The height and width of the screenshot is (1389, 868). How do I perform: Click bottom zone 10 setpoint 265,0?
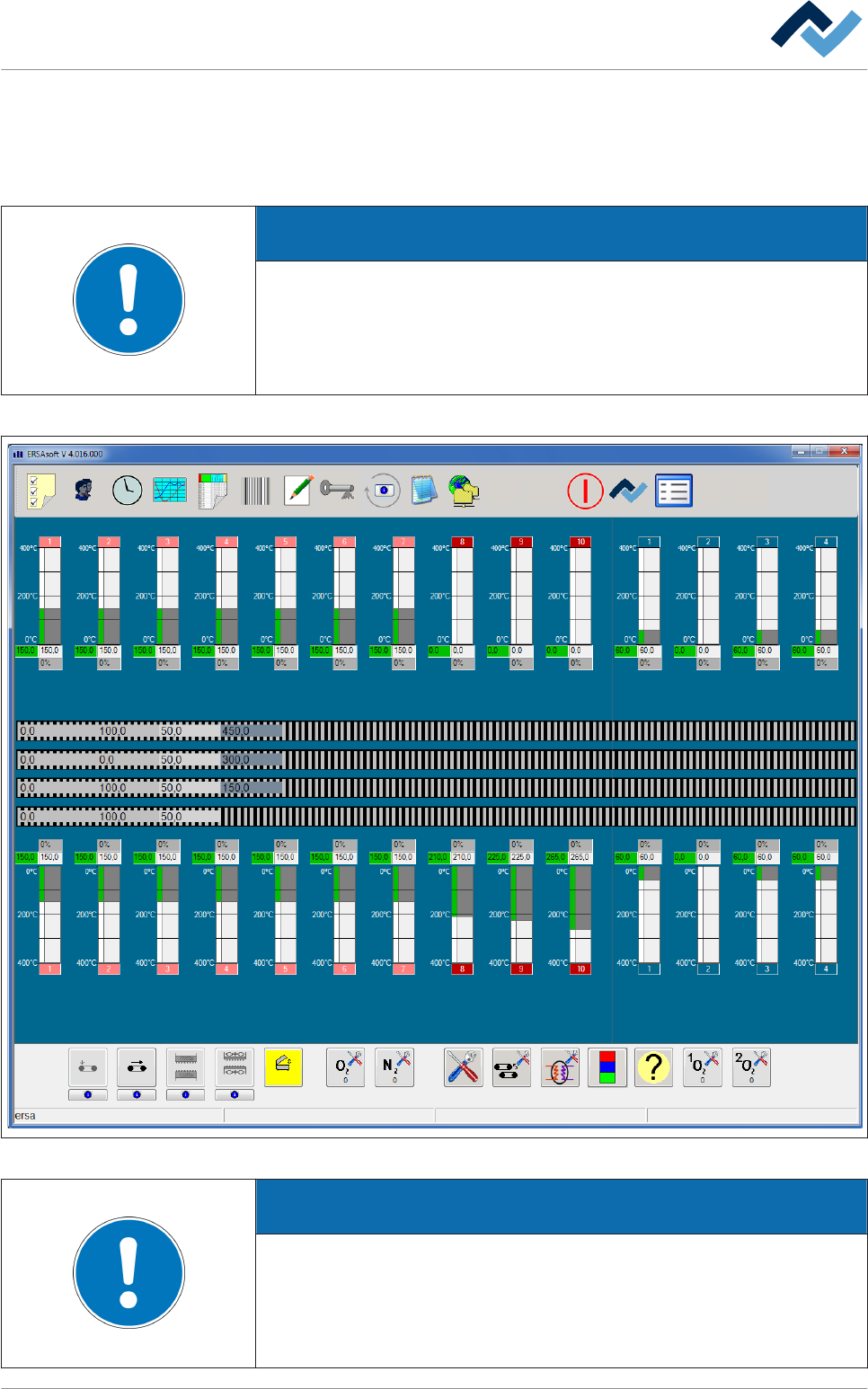coord(556,857)
